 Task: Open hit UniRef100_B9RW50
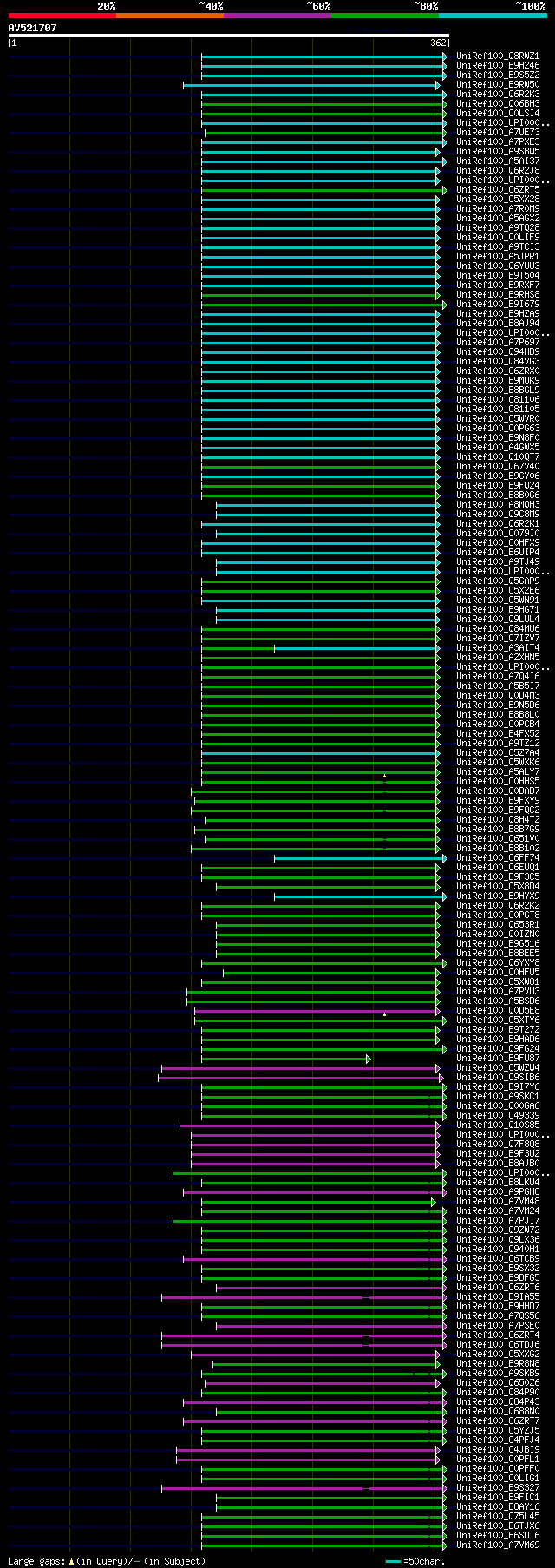click(498, 84)
